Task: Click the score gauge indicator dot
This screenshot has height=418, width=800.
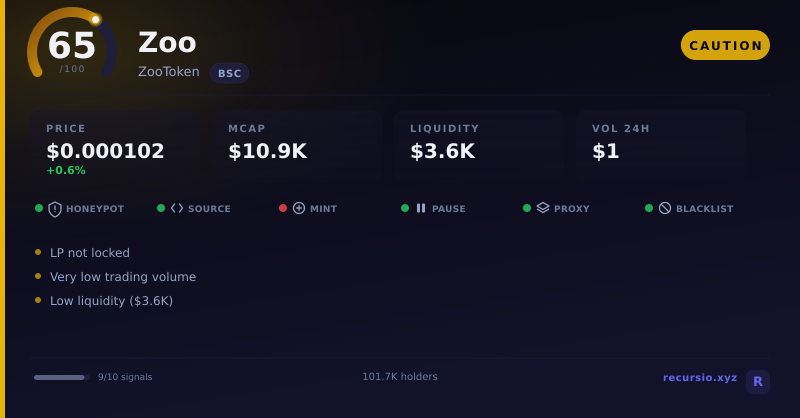Action: (x=95, y=20)
